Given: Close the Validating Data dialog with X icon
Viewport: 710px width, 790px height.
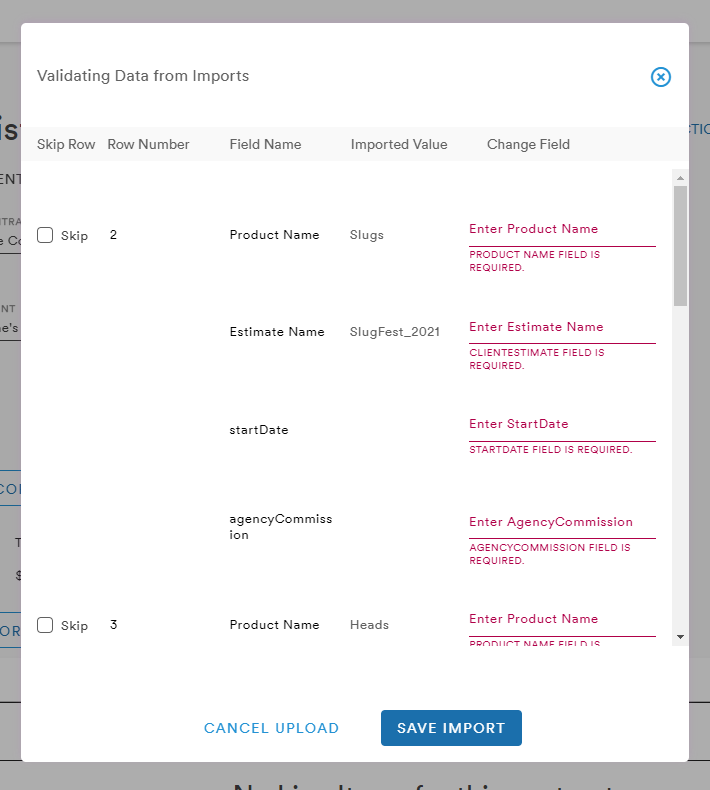Looking at the screenshot, I should pos(661,77).
